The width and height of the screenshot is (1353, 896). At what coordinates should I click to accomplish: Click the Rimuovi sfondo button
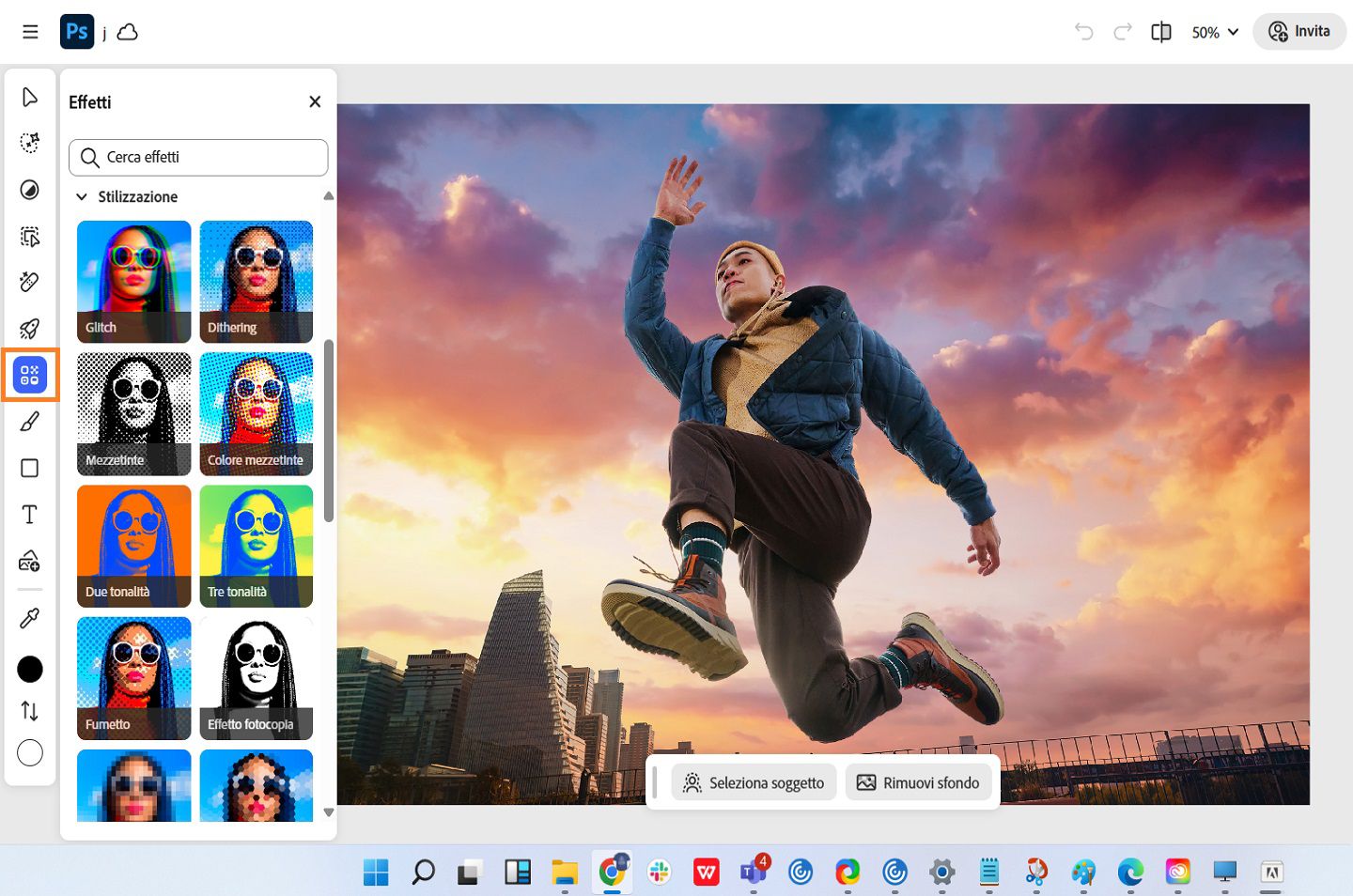(x=918, y=782)
